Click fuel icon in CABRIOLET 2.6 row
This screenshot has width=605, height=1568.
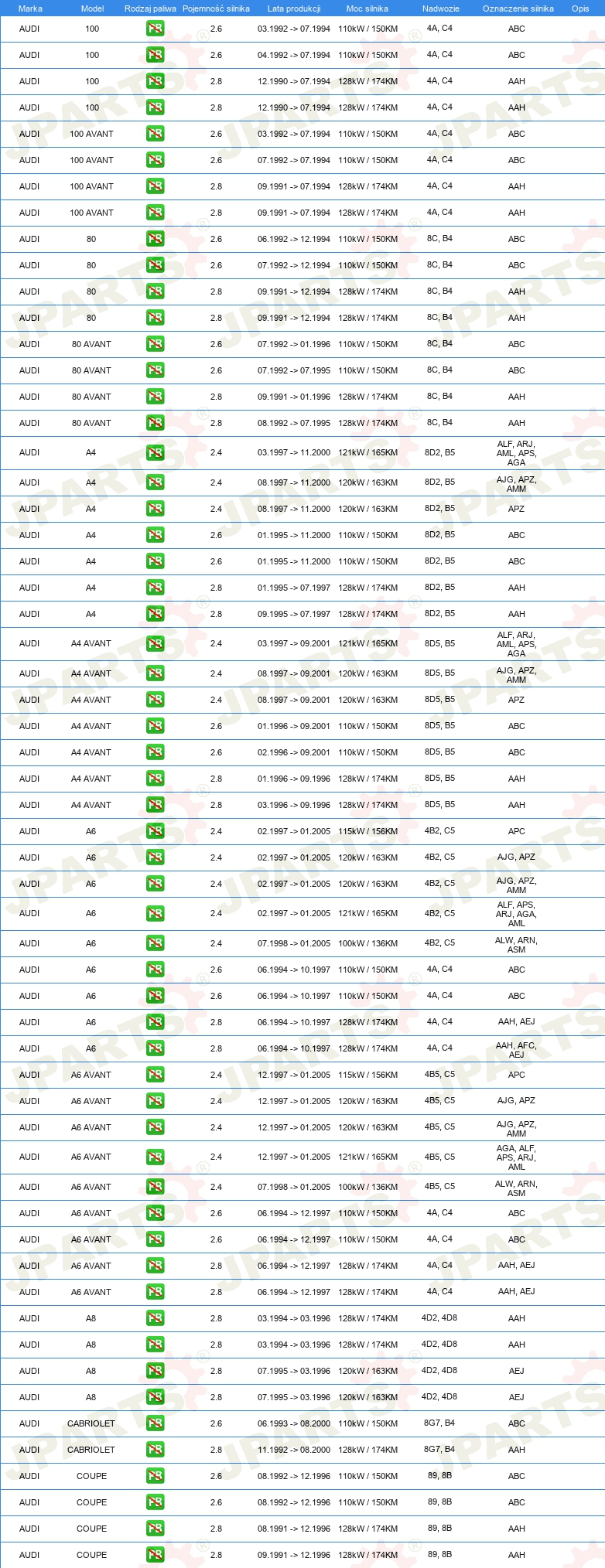[x=155, y=1423]
